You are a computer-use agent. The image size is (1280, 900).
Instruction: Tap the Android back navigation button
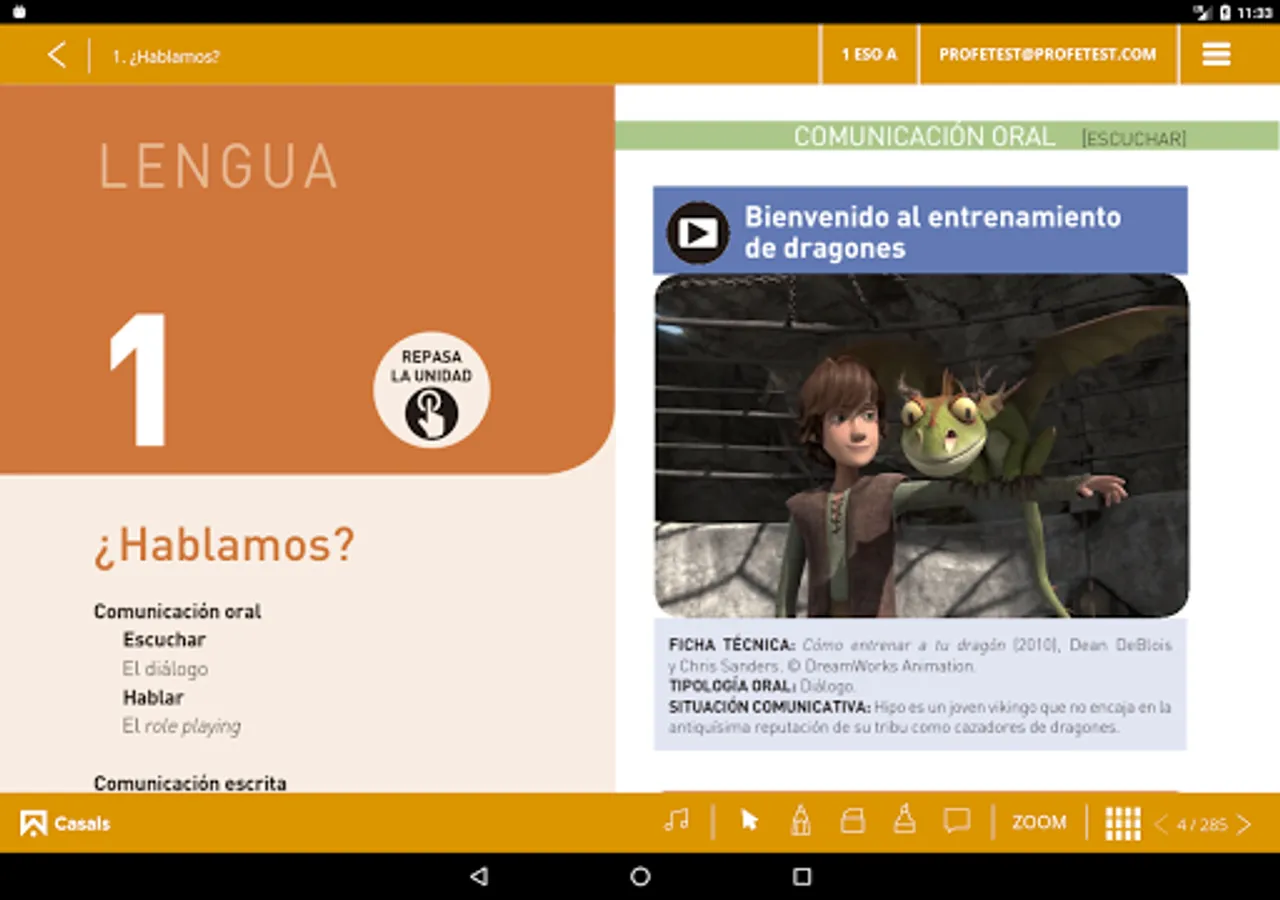(x=479, y=876)
